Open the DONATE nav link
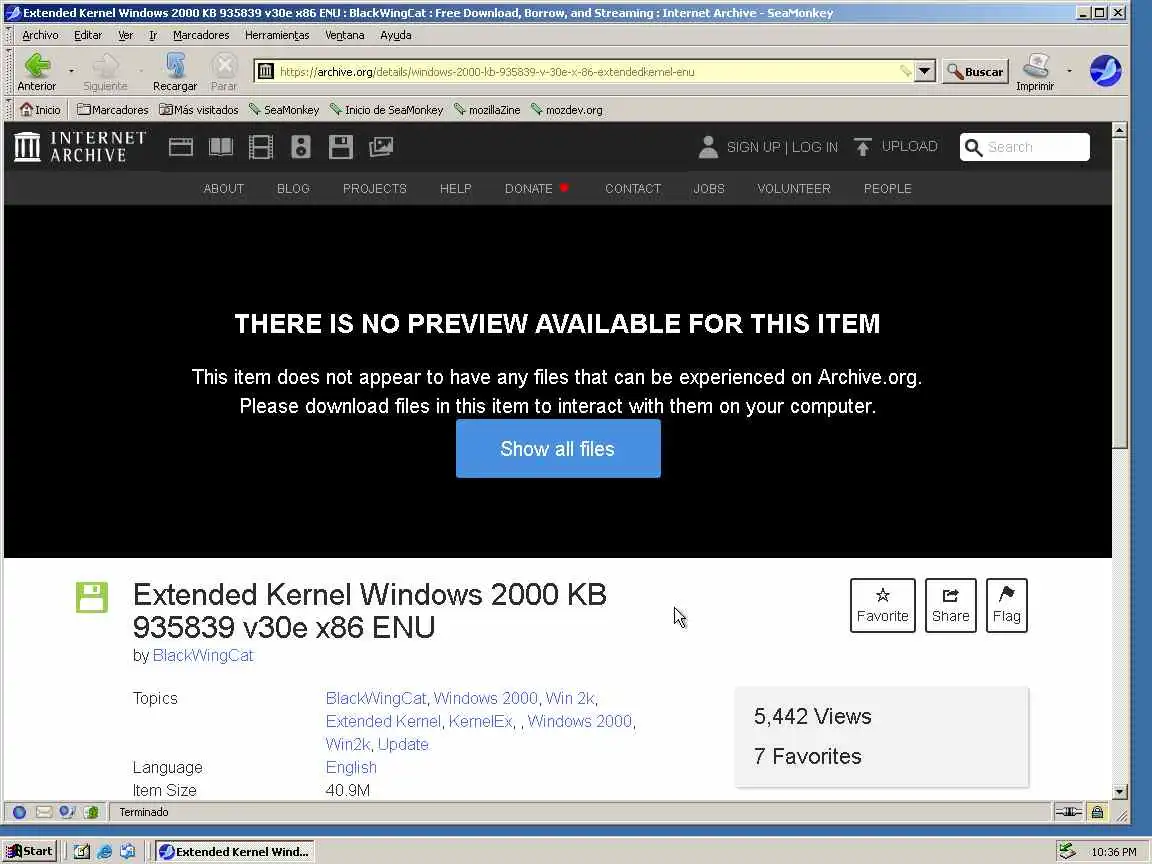The height and width of the screenshot is (864, 1152). tap(528, 189)
